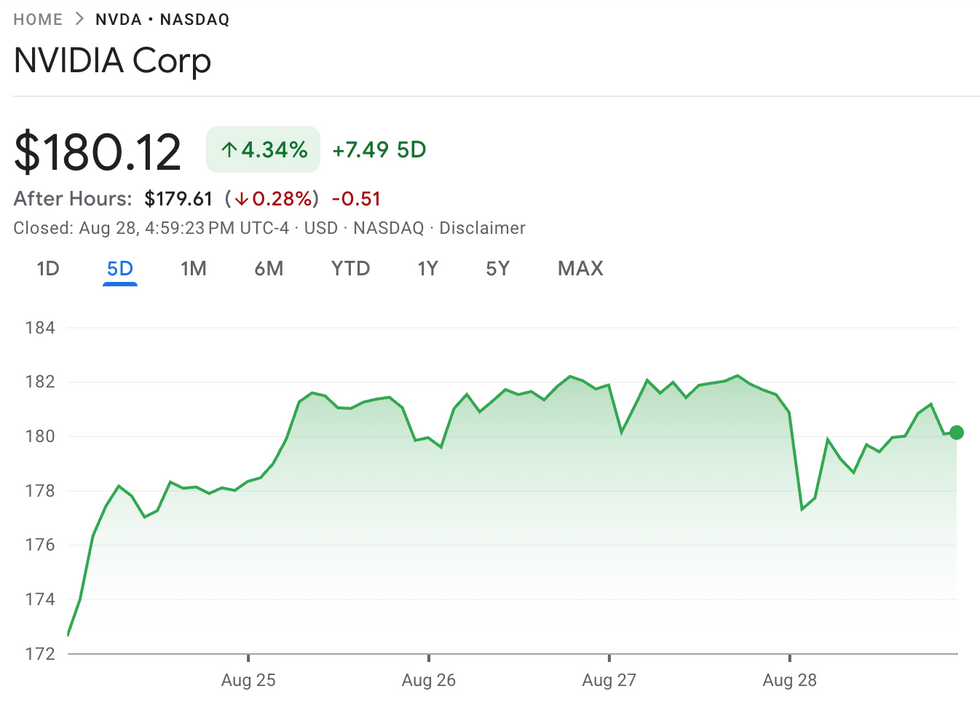
Task: Switch to the 6M range tab
Action: [268, 268]
